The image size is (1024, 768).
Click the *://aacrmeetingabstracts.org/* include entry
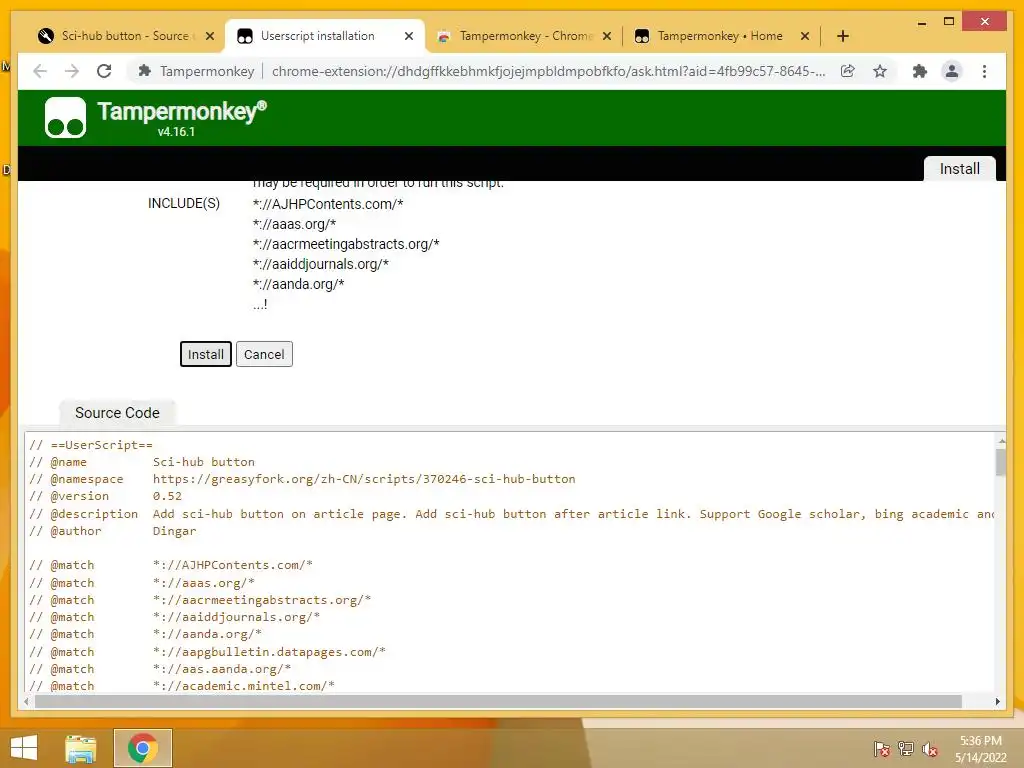[x=346, y=244]
